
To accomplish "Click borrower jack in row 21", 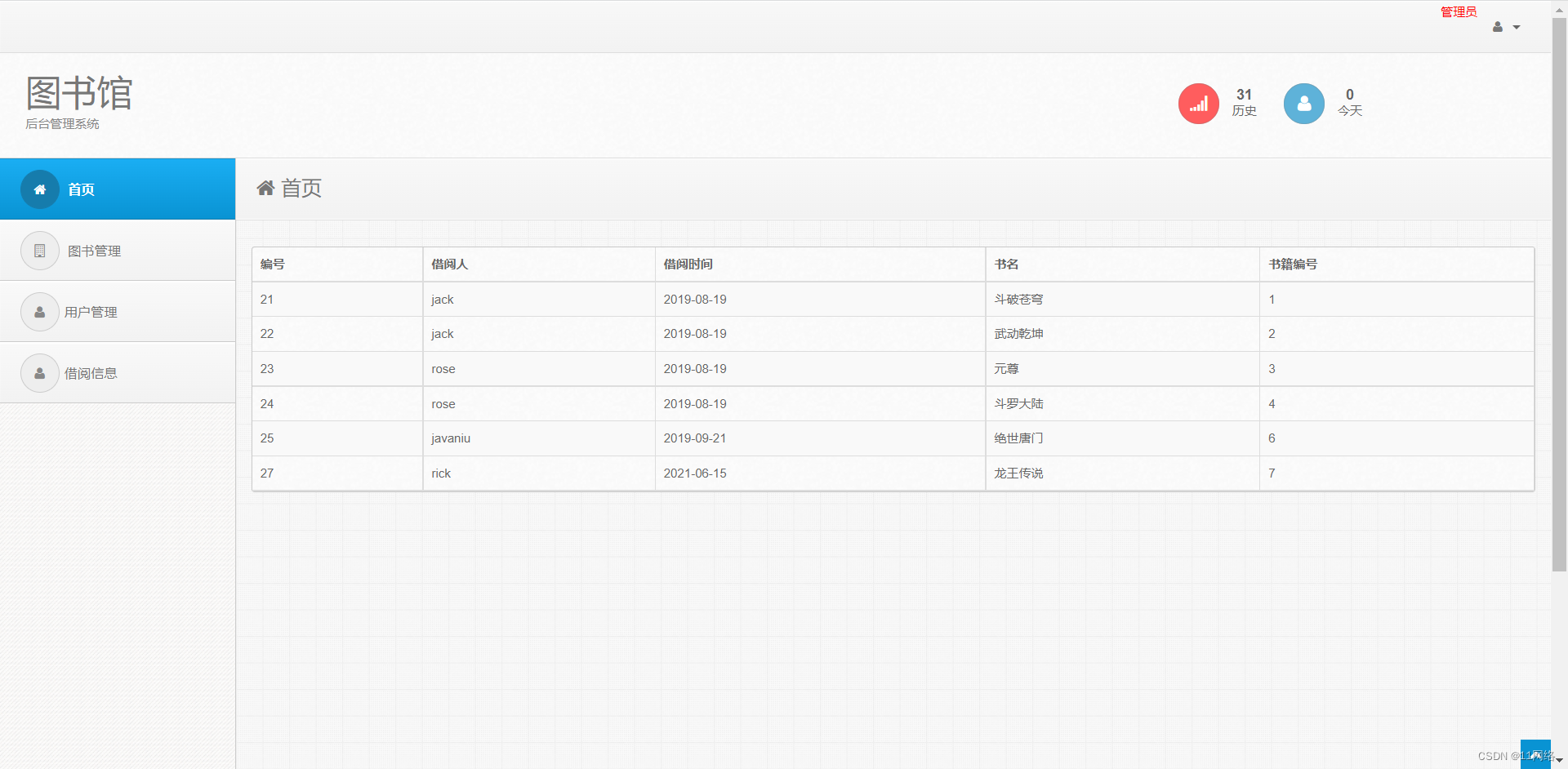I will coord(443,300).
